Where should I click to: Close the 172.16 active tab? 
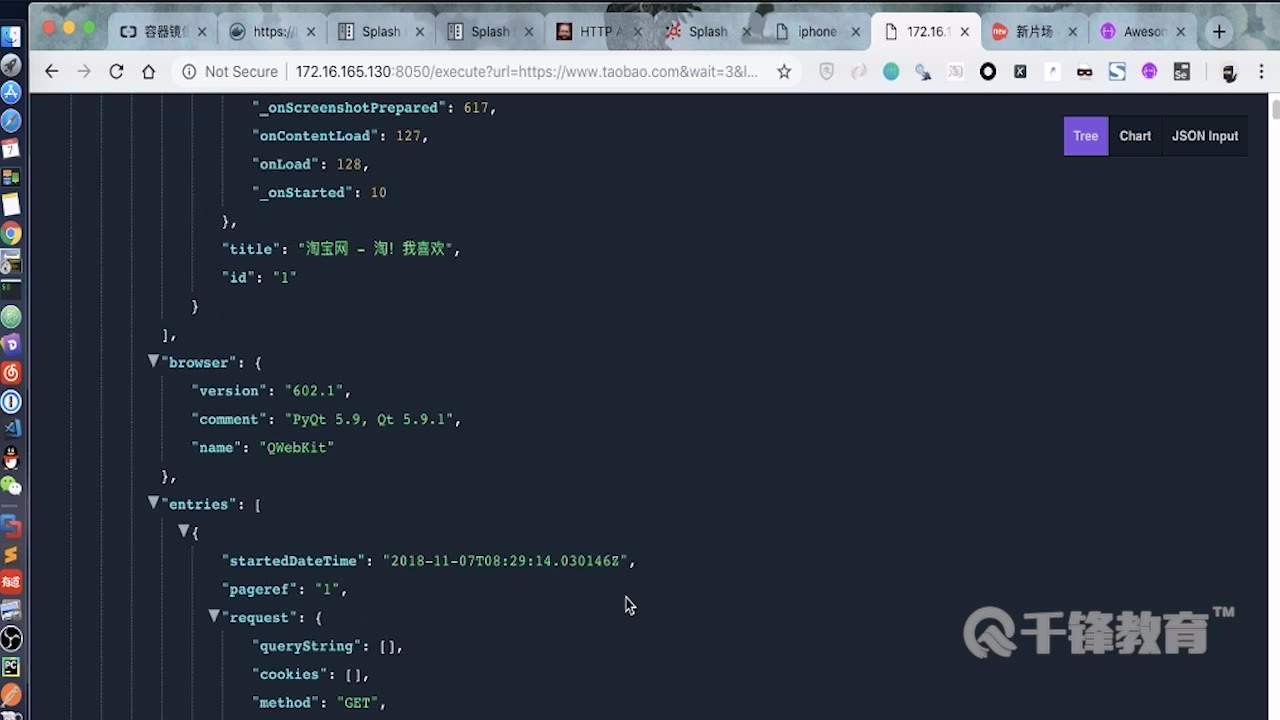pos(964,32)
